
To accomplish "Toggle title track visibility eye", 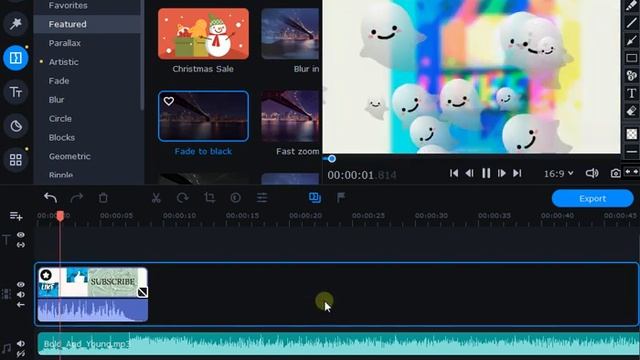I will click(21, 235).
